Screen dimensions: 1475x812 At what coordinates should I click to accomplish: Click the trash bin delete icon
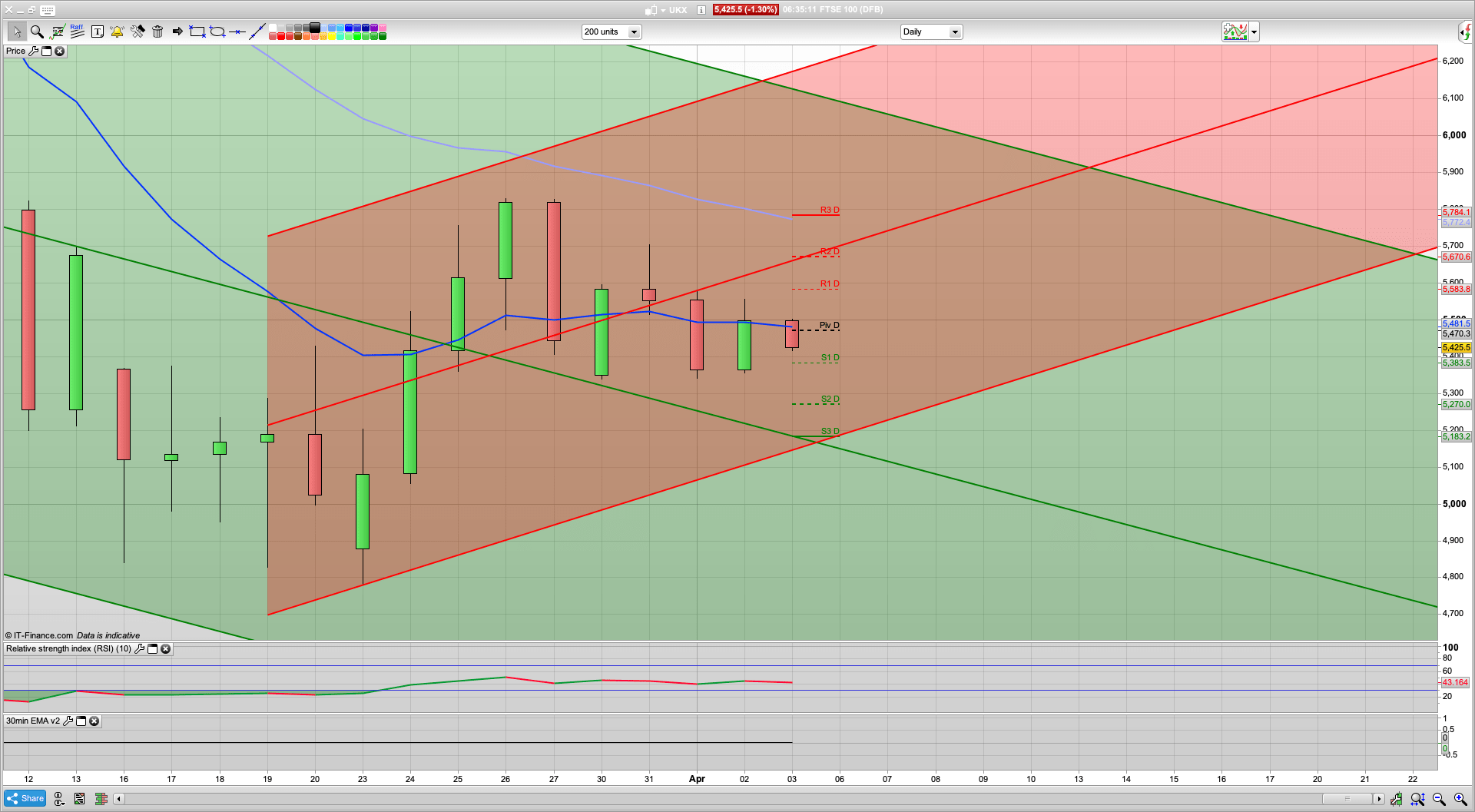tap(157, 31)
